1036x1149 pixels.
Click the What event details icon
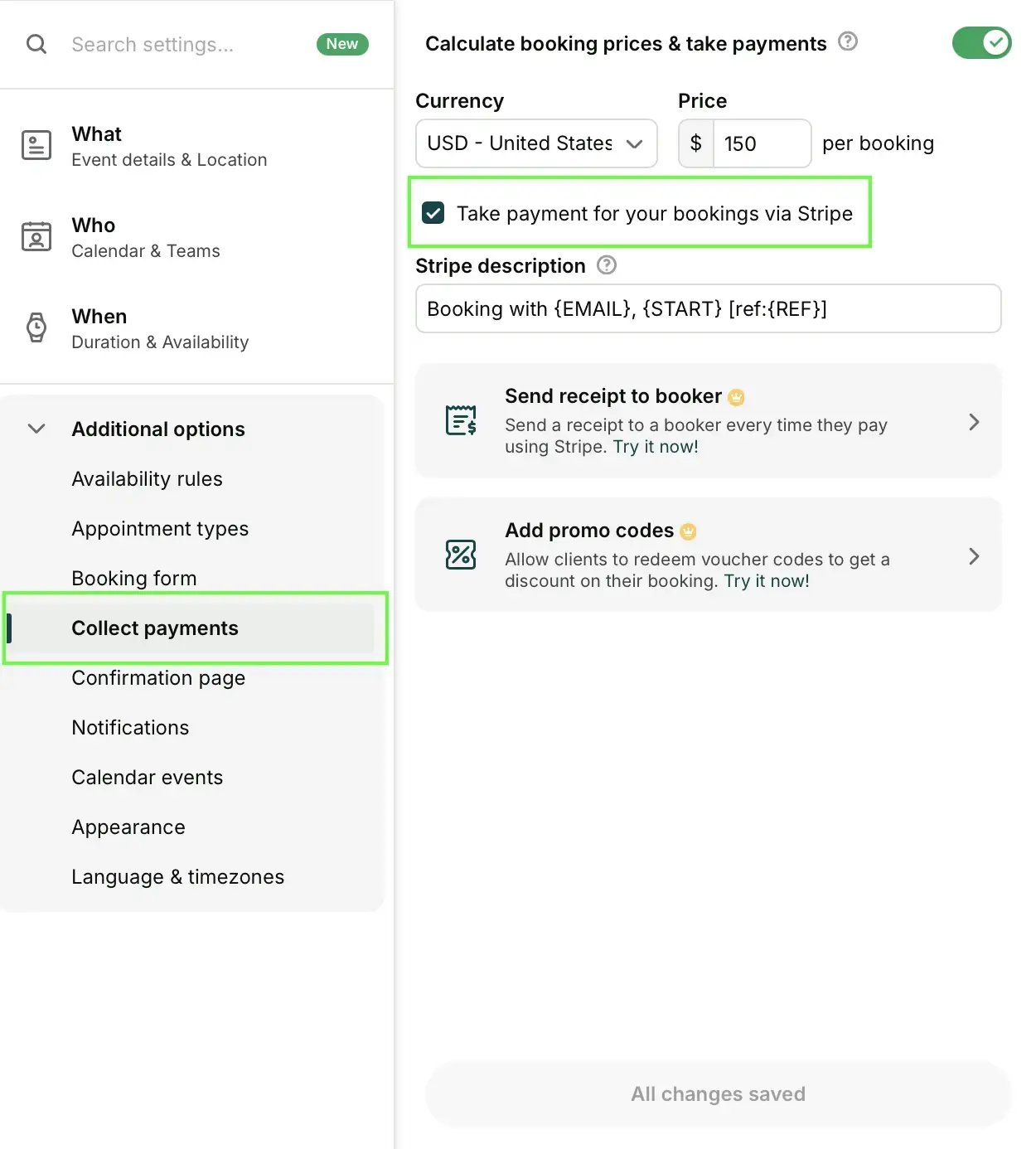pyautogui.click(x=36, y=145)
